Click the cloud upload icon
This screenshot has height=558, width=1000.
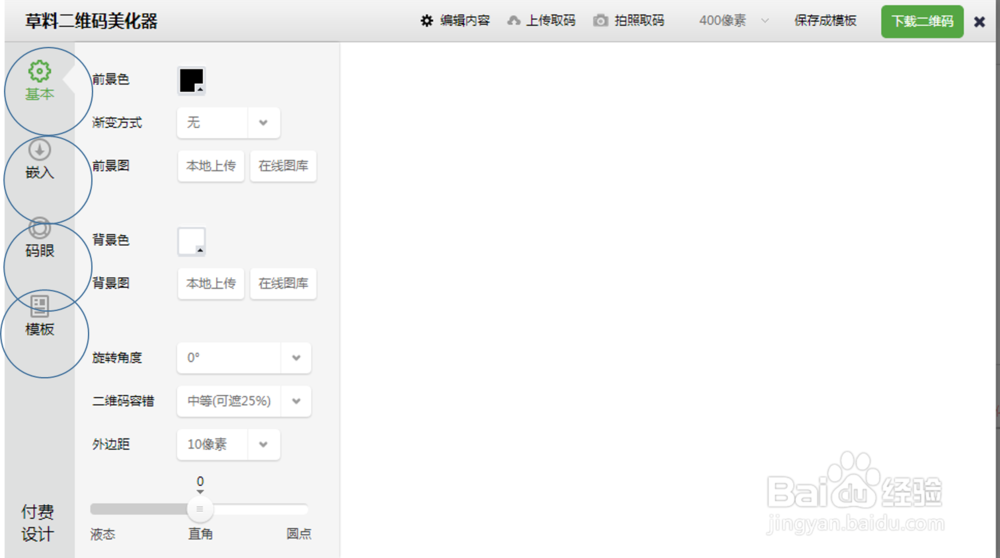point(513,21)
